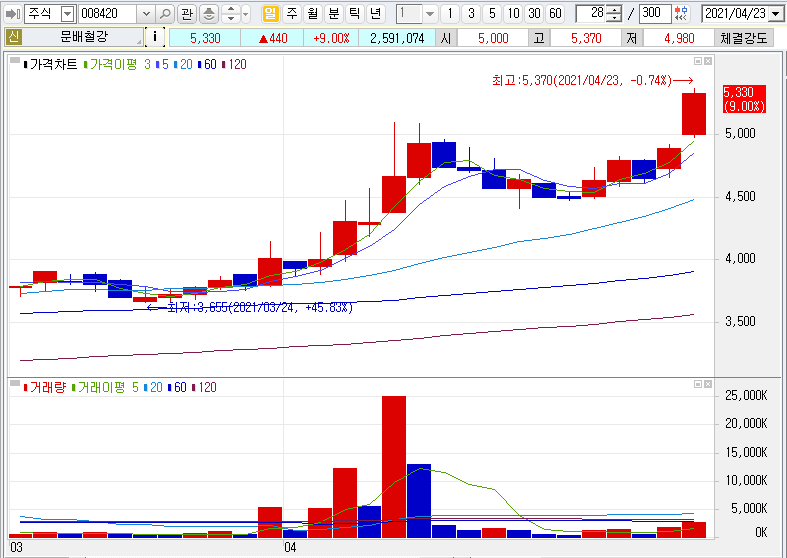
Task: Click the ▲440 change value
Action: [273, 38]
